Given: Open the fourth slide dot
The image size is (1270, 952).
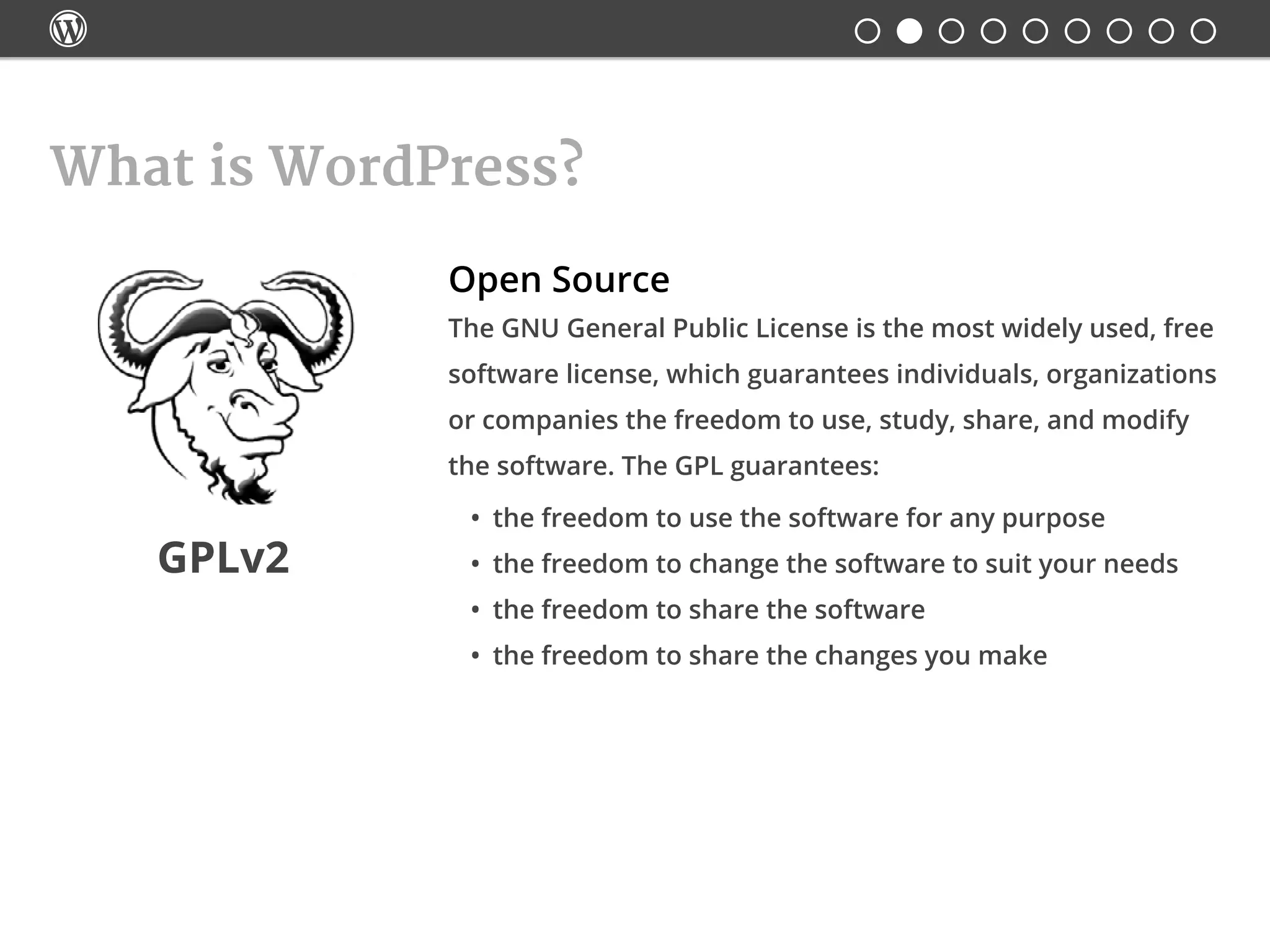Looking at the screenshot, I should point(993,31).
